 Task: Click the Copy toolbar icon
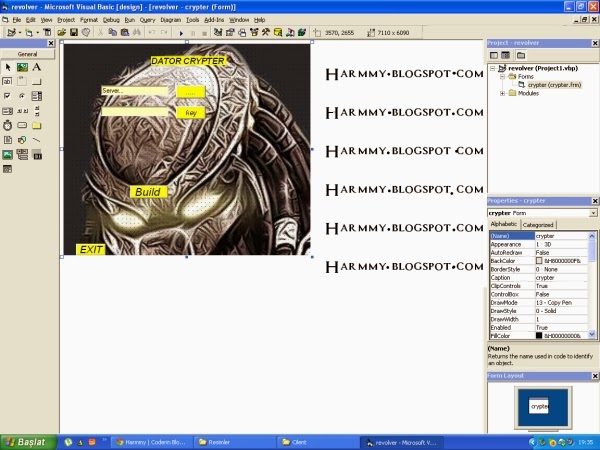(x=112, y=33)
